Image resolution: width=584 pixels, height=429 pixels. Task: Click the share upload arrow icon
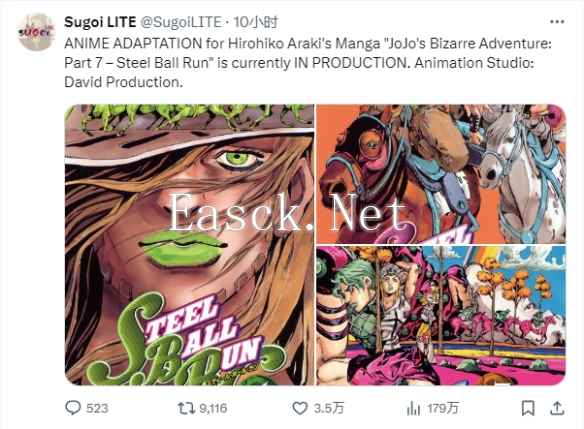point(557,408)
